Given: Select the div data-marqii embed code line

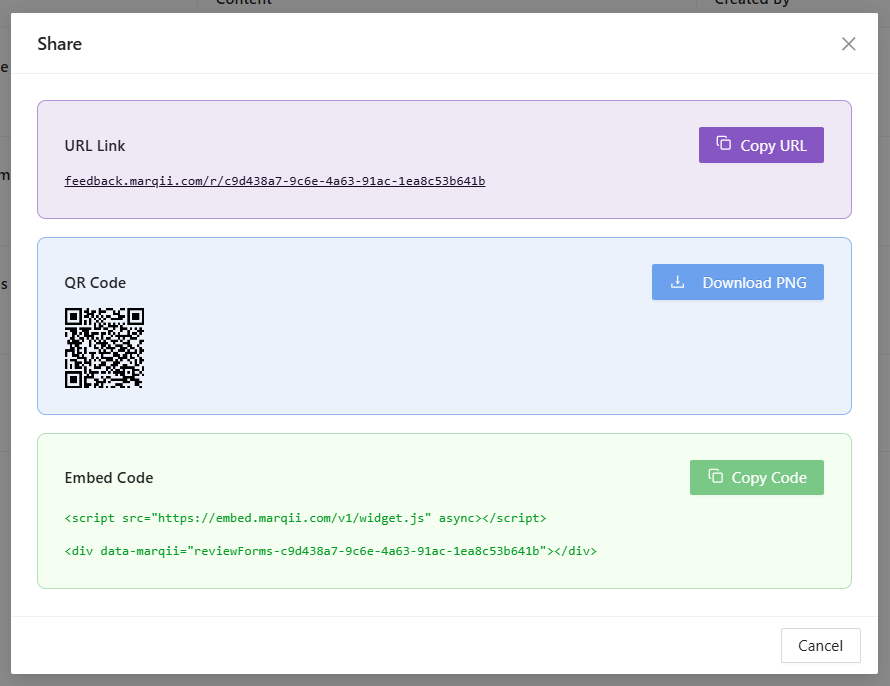Looking at the screenshot, I should [330, 550].
